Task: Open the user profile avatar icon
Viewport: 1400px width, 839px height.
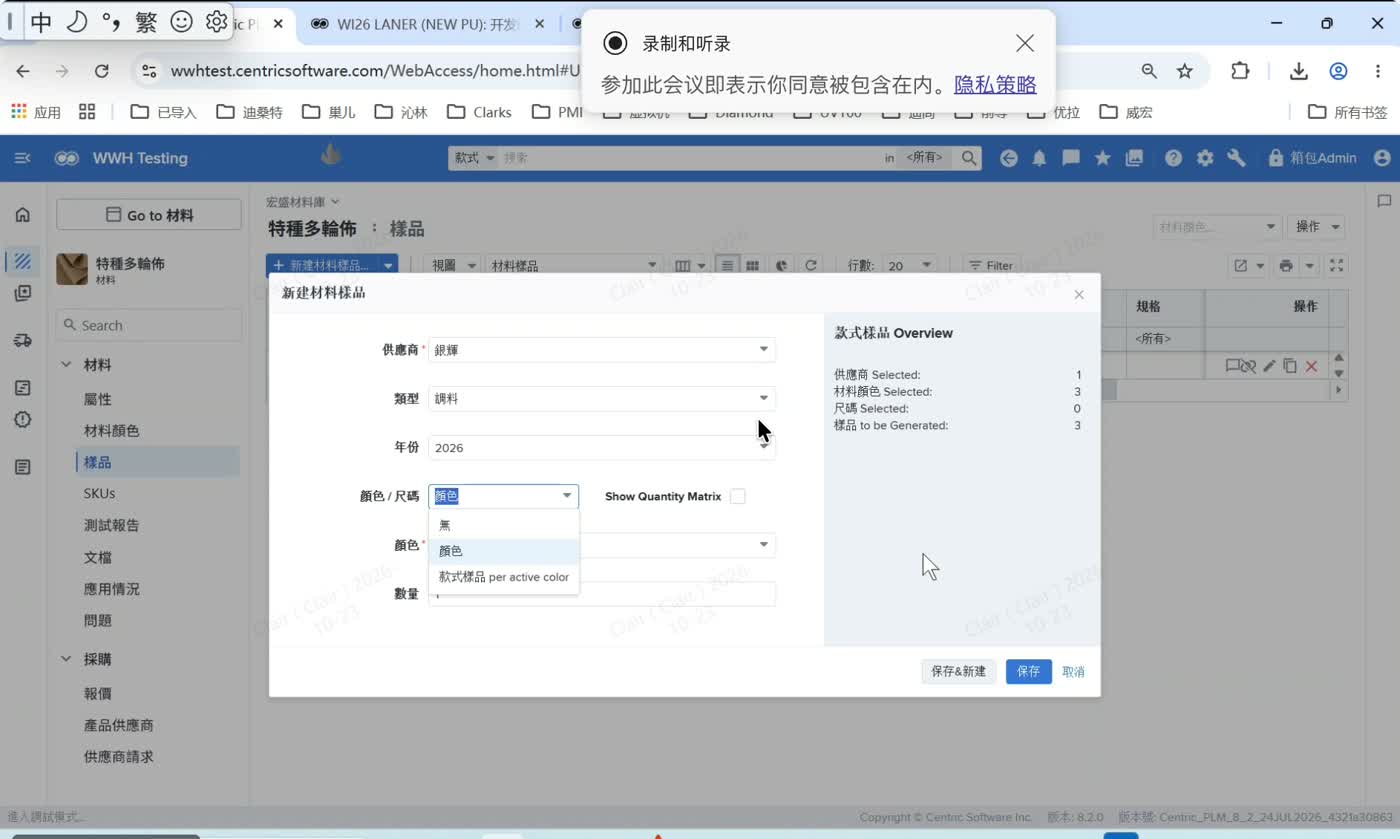Action: click(1383, 158)
